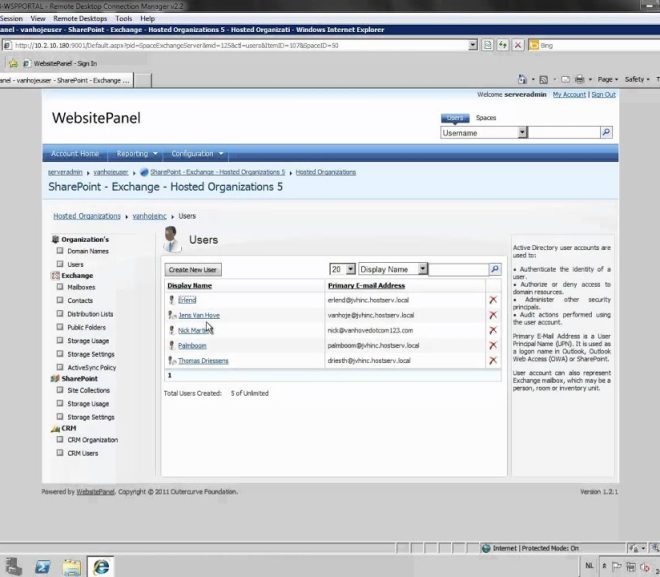Open the Erlend user link
Viewport: 660px width, 577px height.
point(187,300)
